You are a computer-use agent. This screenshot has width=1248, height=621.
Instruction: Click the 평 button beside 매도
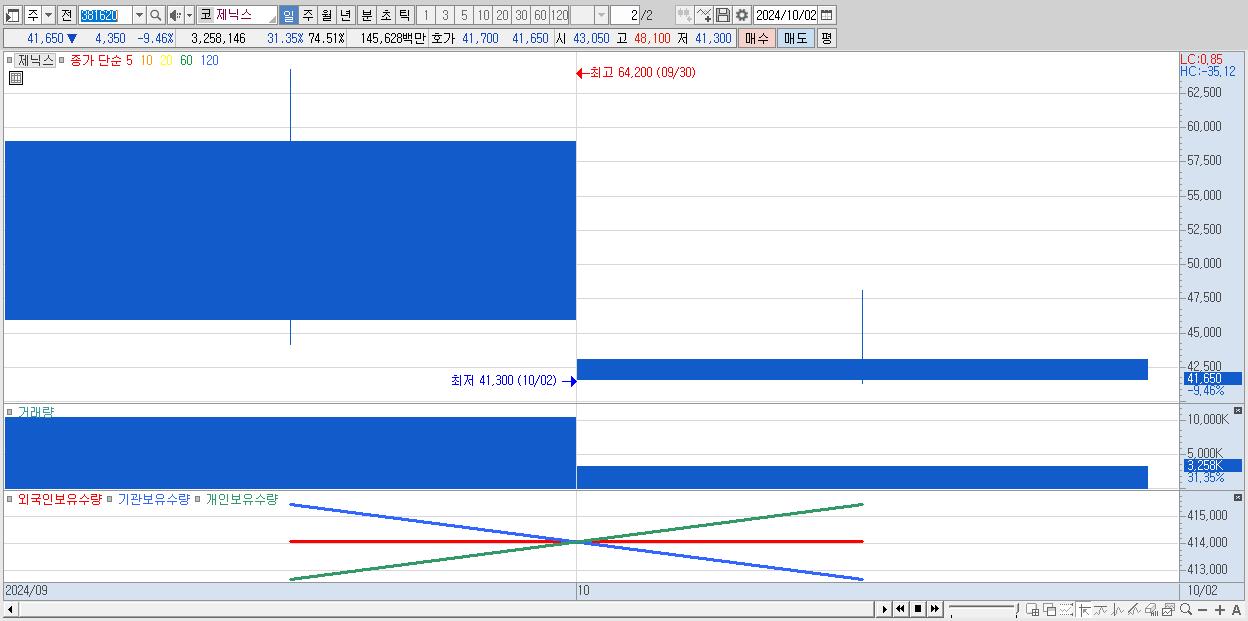[x=826, y=38]
